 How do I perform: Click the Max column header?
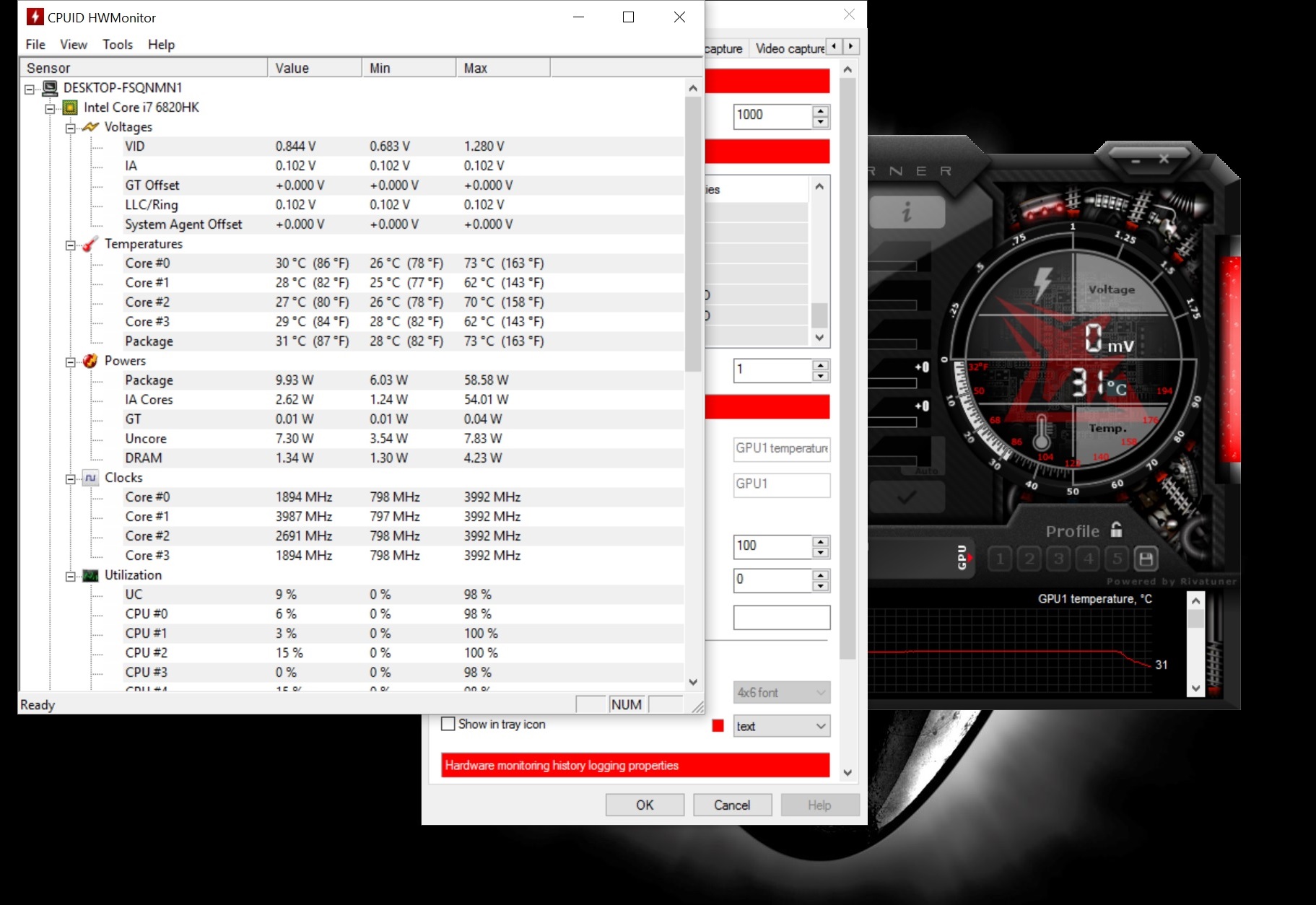click(x=503, y=68)
